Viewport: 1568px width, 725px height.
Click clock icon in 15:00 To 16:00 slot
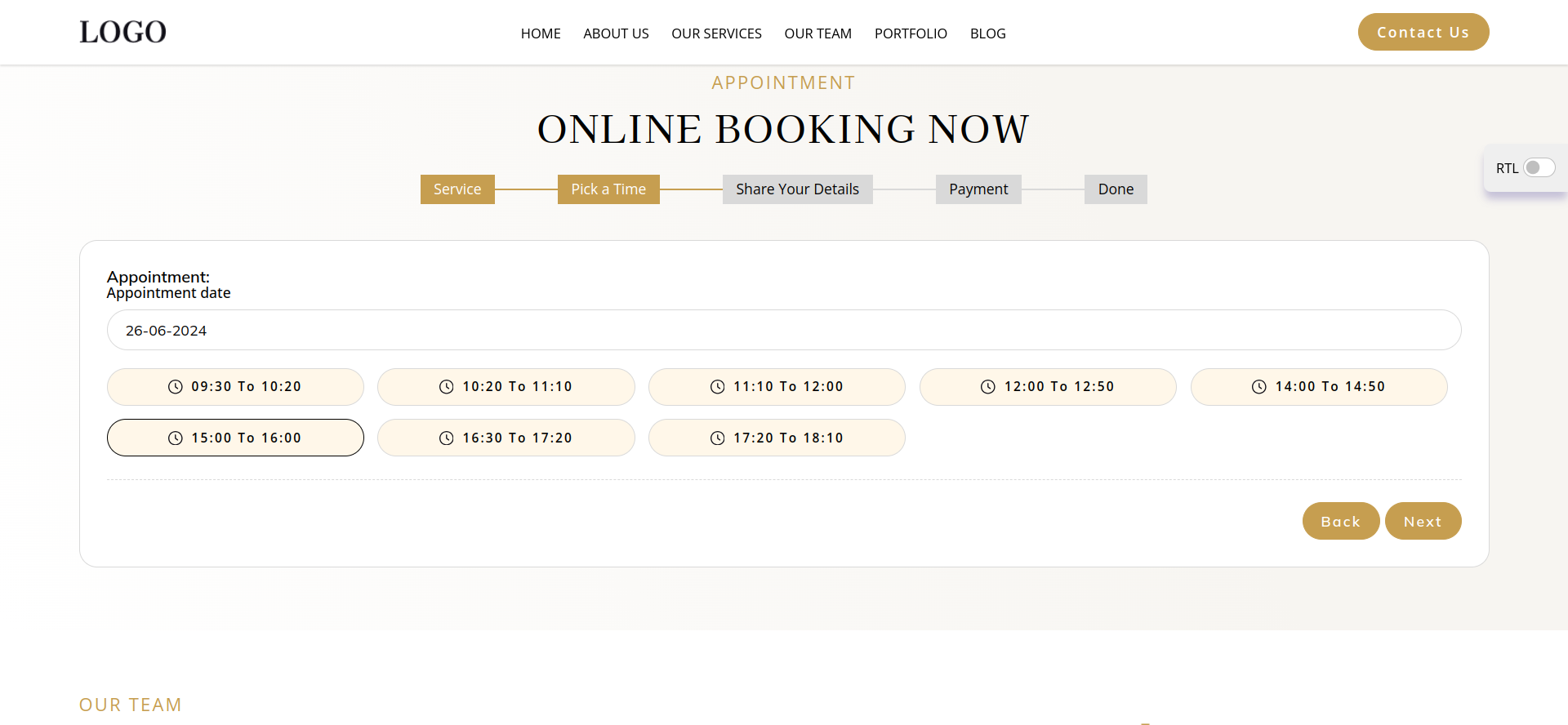(175, 438)
